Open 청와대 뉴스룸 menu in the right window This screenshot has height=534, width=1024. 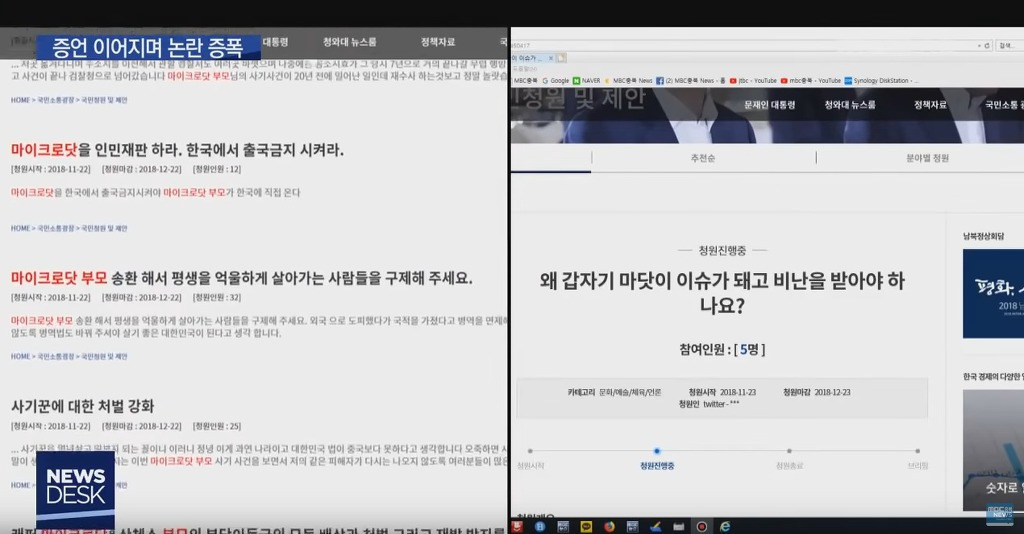tap(850, 104)
